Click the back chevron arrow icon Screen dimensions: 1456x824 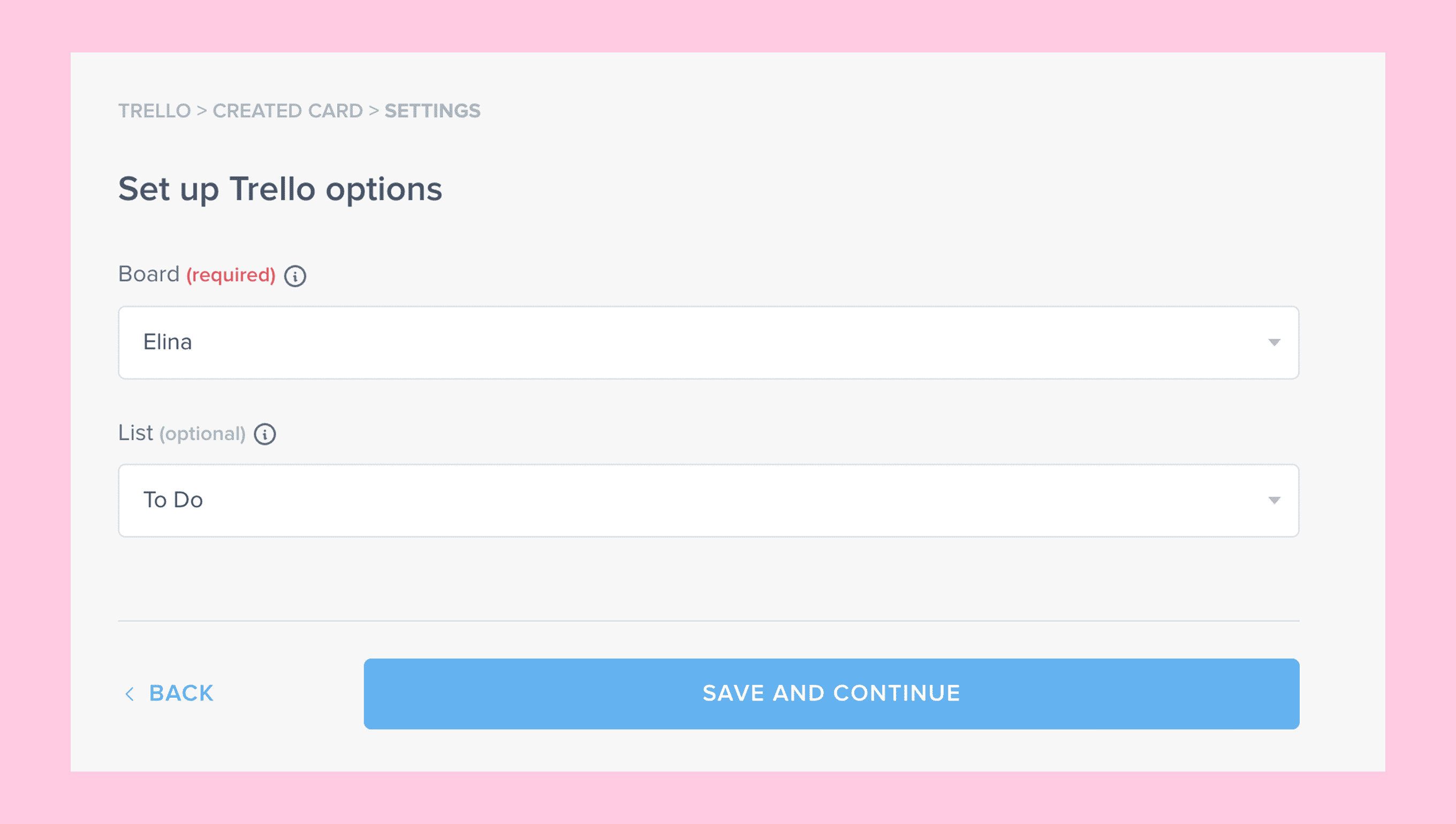130,694
